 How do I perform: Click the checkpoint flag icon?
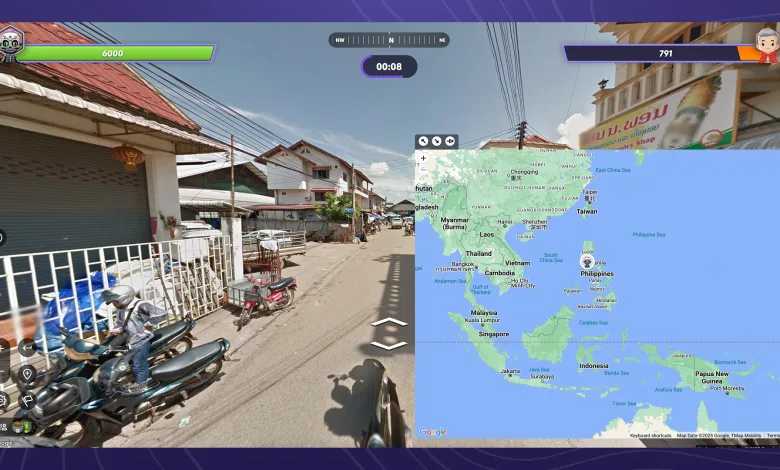(x=27, y=399)
